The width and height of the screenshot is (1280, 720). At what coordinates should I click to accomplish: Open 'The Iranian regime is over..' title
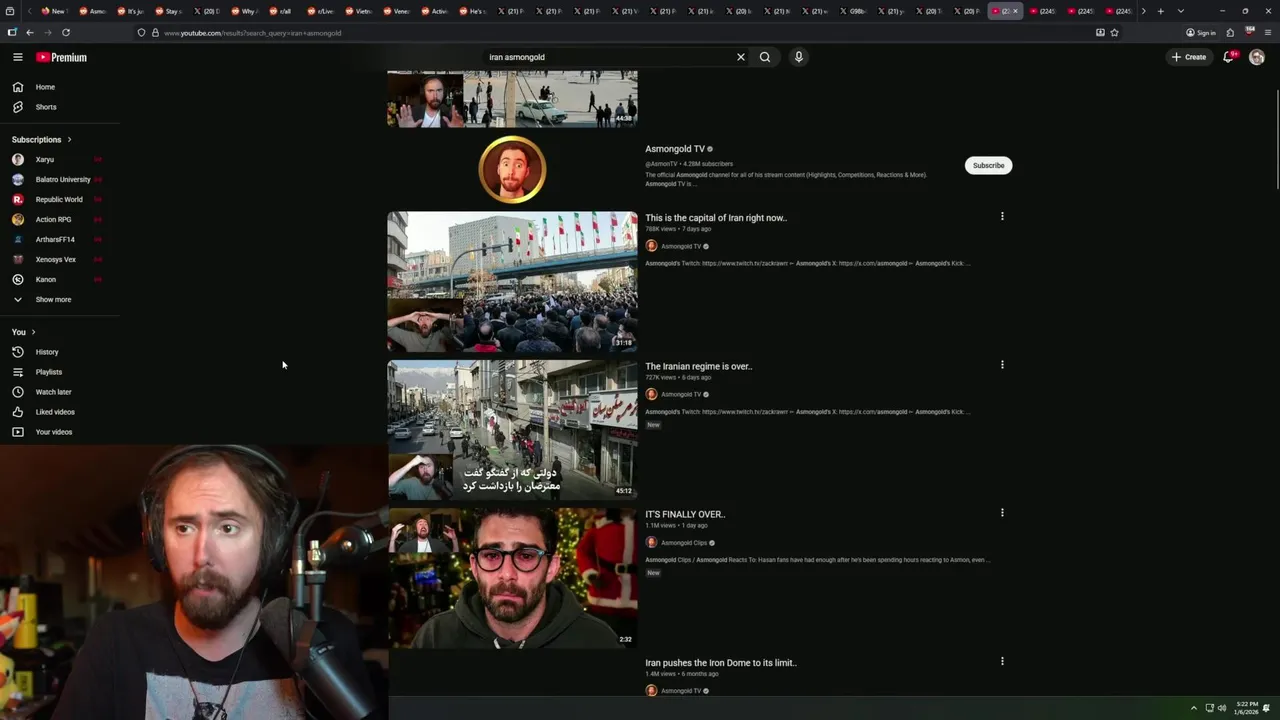698,366
